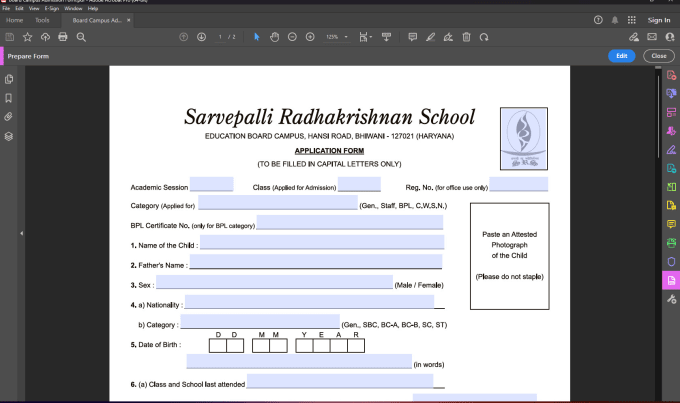The image size is (680, 403).
Task: Open the Sign document tool
Action: point(448,37)
